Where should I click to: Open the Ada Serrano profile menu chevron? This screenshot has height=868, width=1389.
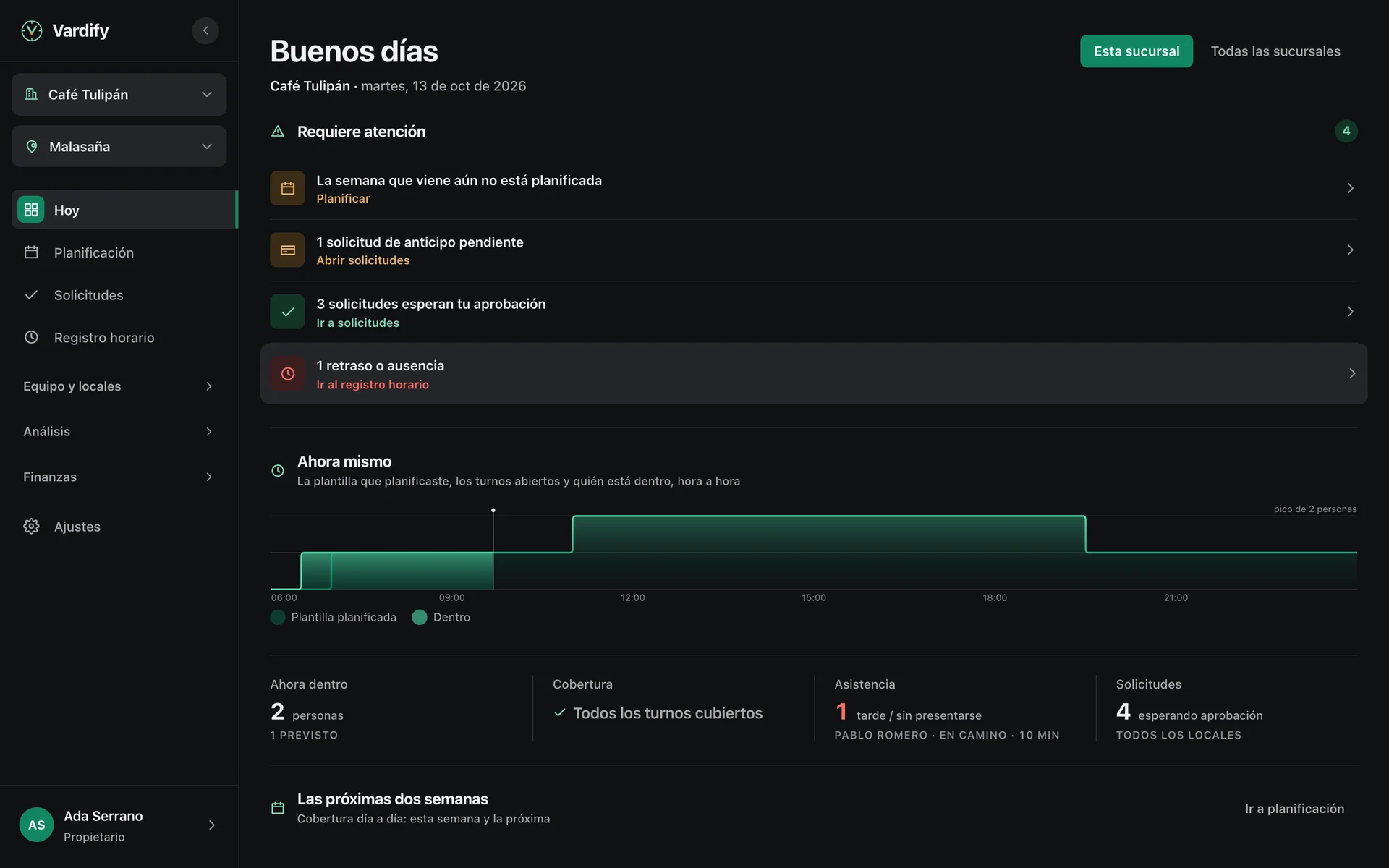tap(212, 825)
